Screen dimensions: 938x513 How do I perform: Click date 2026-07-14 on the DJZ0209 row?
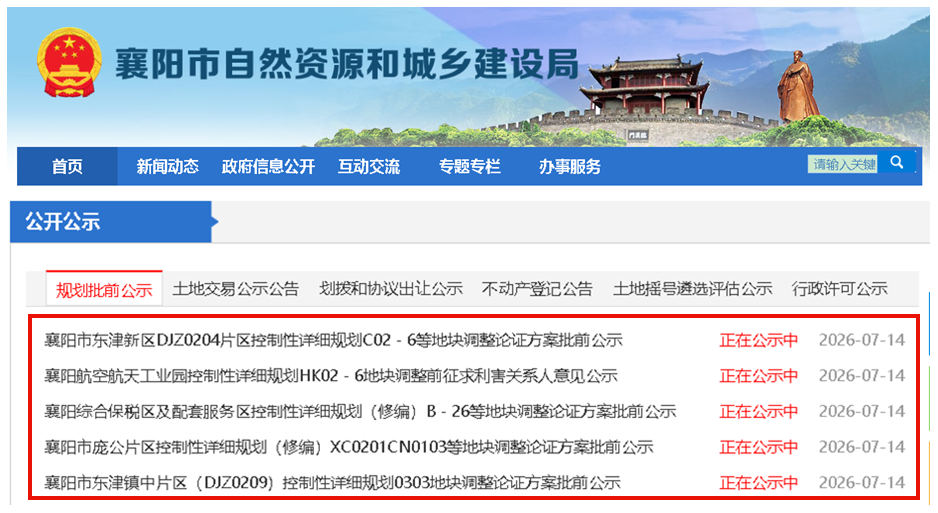click(x=862, y=483)
